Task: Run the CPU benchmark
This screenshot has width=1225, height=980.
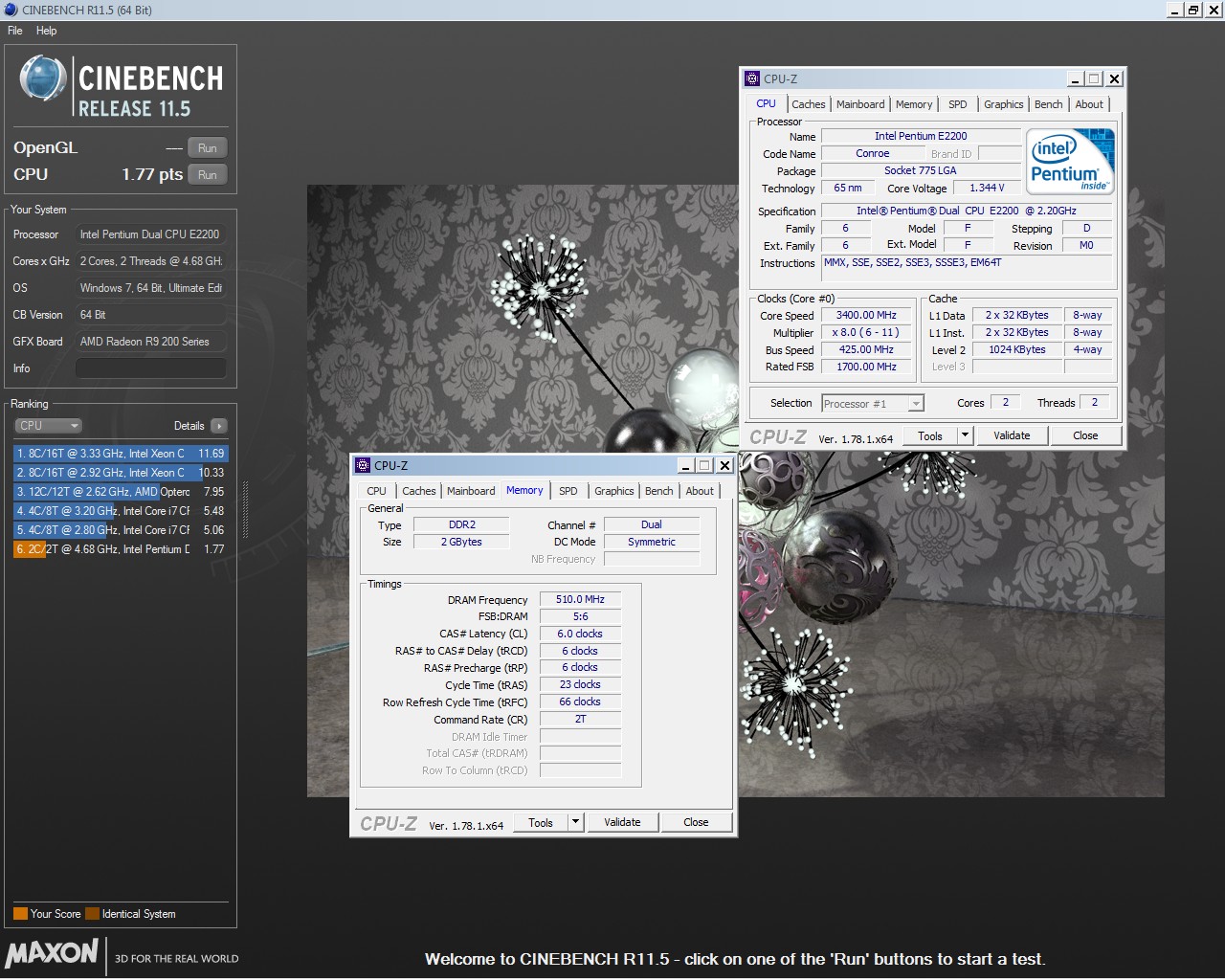Action: point(208,175)
